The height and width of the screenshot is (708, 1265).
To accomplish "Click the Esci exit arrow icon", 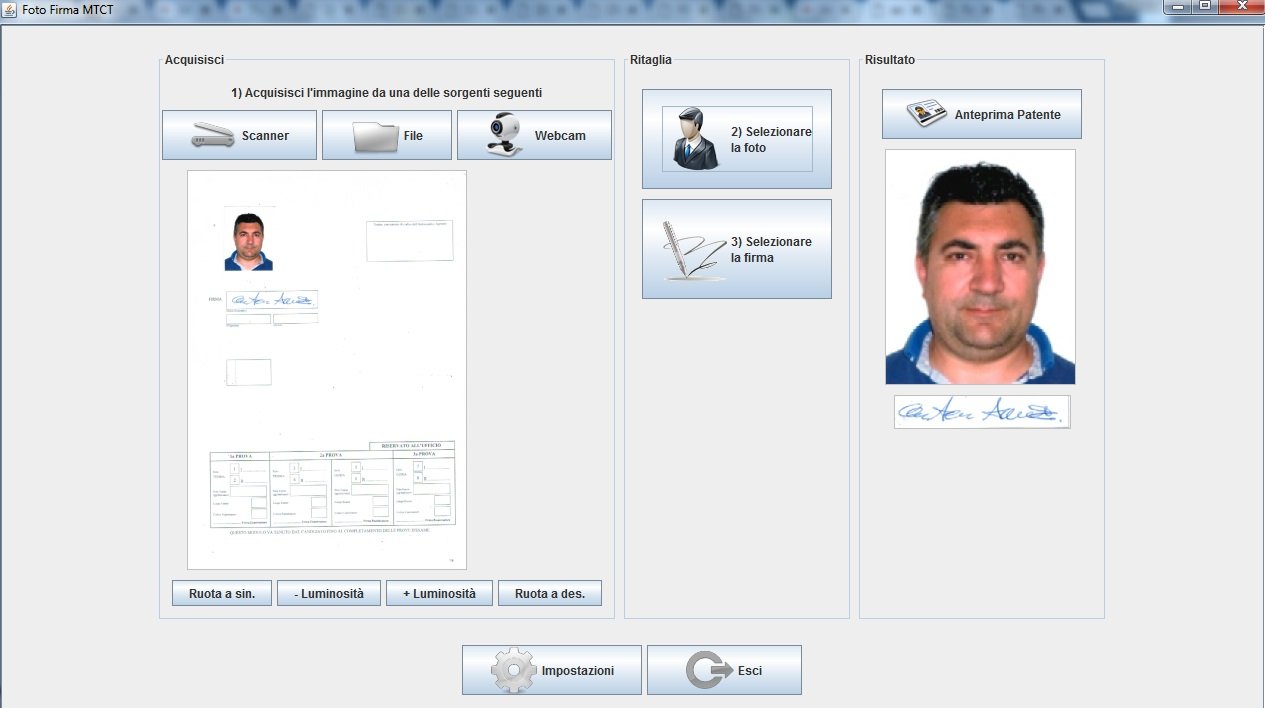I will 706,670.
